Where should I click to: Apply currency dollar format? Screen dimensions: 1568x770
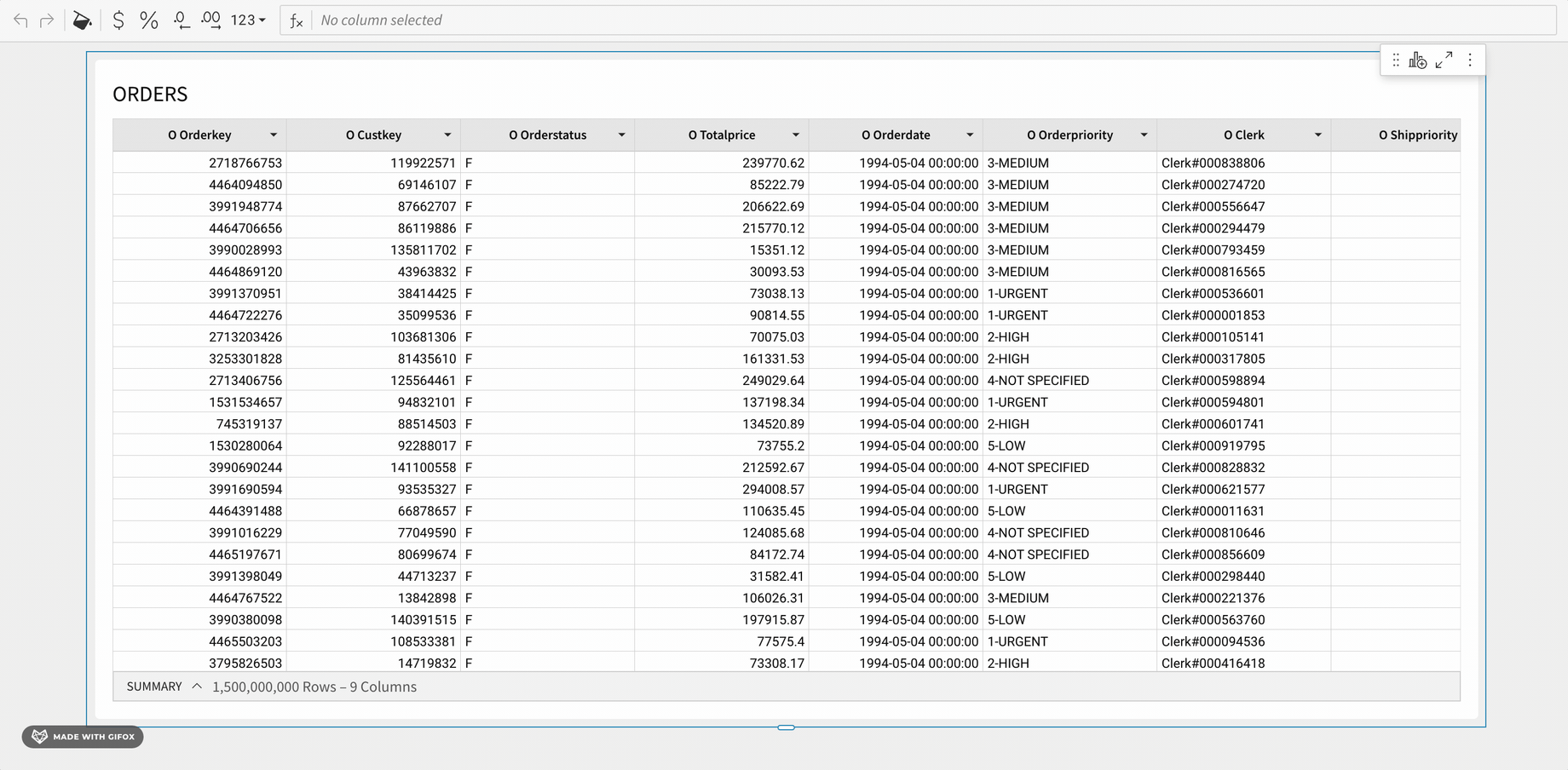(118, 20)
